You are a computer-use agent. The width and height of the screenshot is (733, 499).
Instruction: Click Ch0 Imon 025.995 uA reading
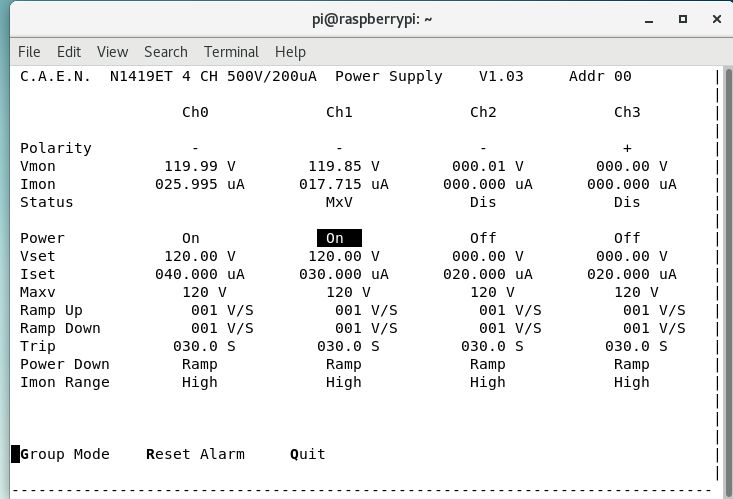tap(200, 184)
